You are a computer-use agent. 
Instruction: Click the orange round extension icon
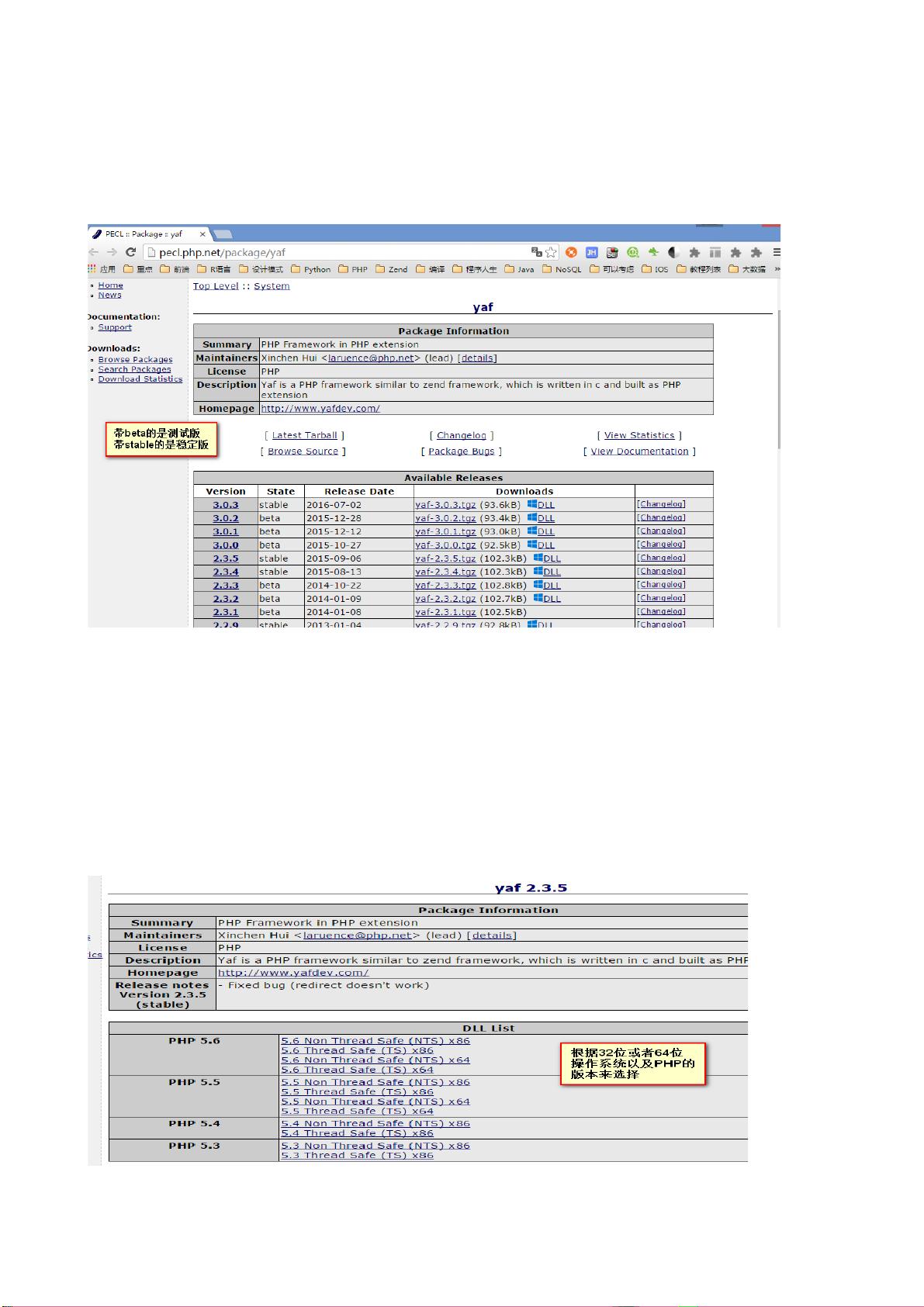click(x=571, y=252)
